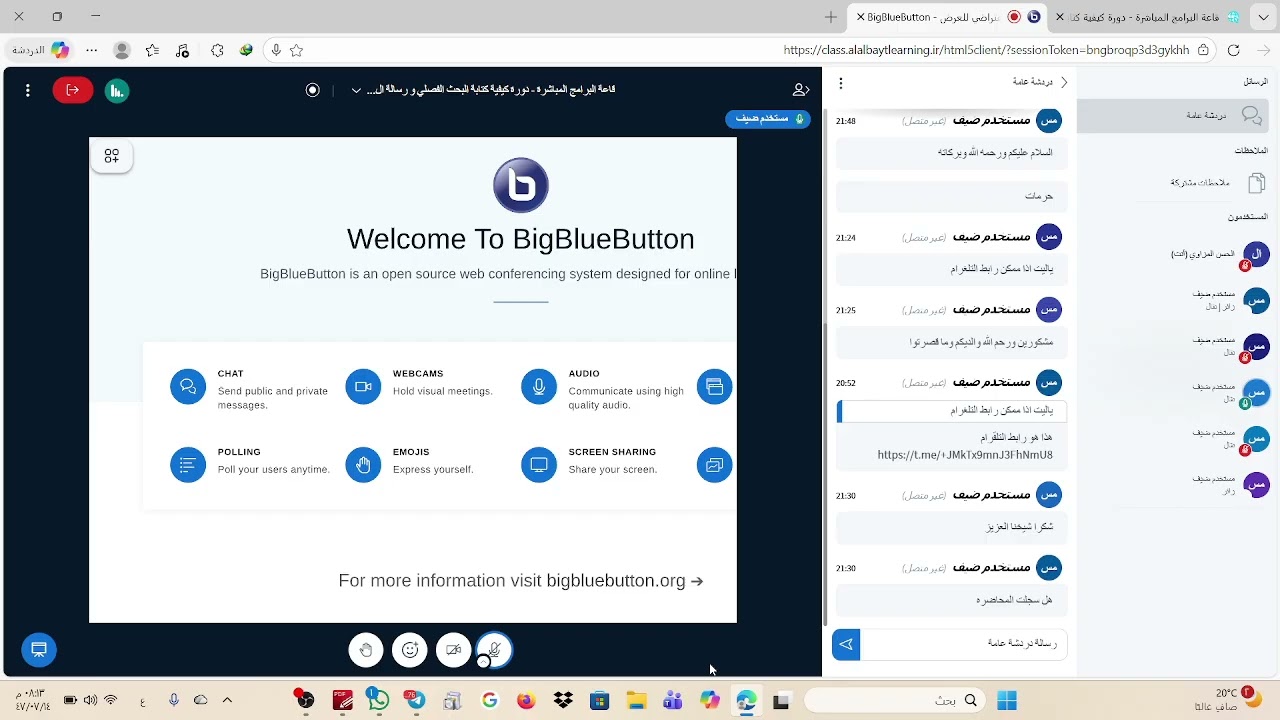Expand the small arrow on microphone button
1280x720 pixels.
click(484, 662)
